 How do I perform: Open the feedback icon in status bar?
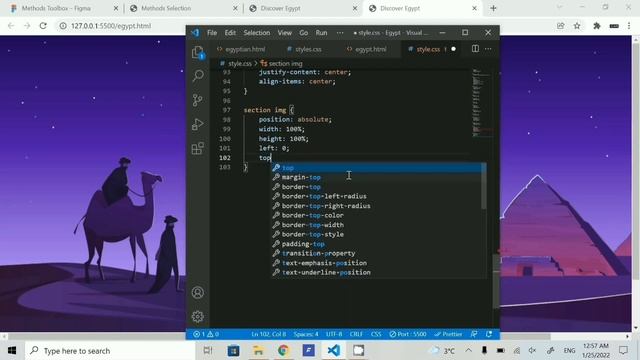coord(474,334)
